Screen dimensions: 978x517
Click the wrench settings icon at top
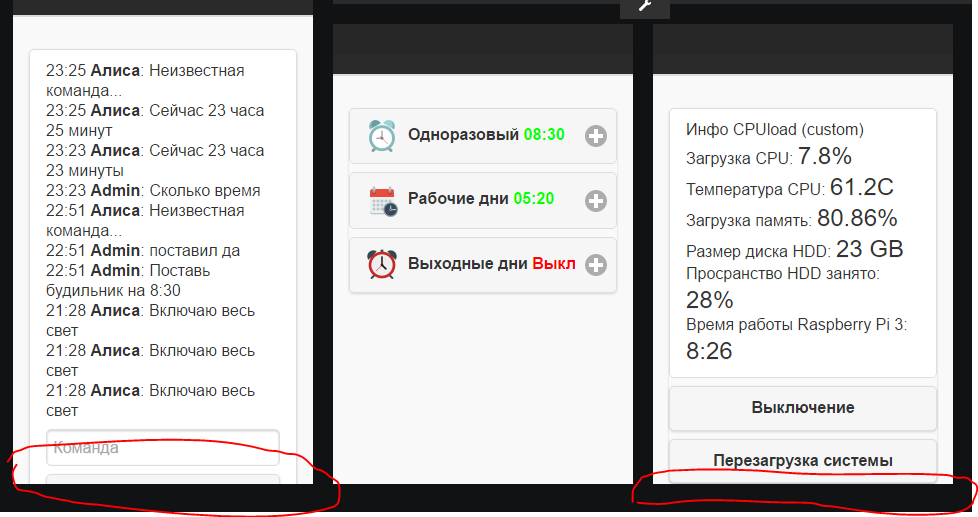coord(645,6)
